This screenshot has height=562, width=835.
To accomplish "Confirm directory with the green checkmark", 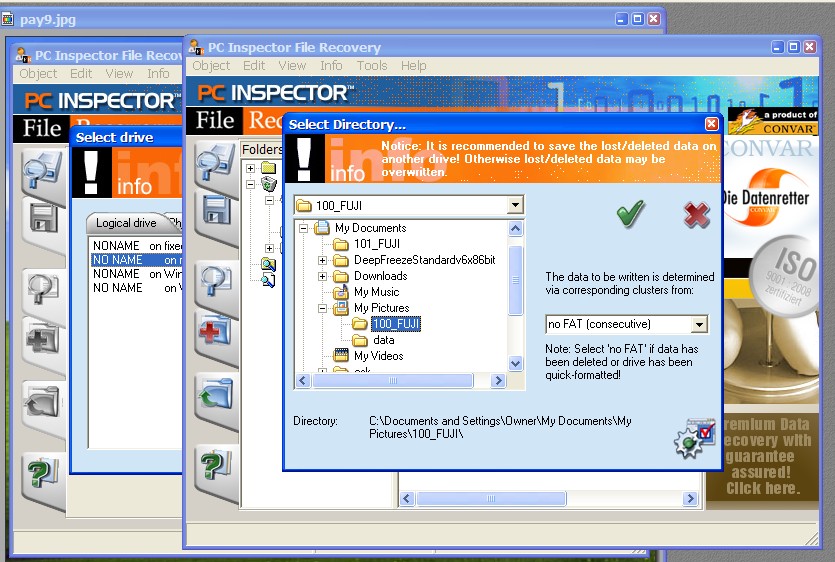I will [631, 214].
